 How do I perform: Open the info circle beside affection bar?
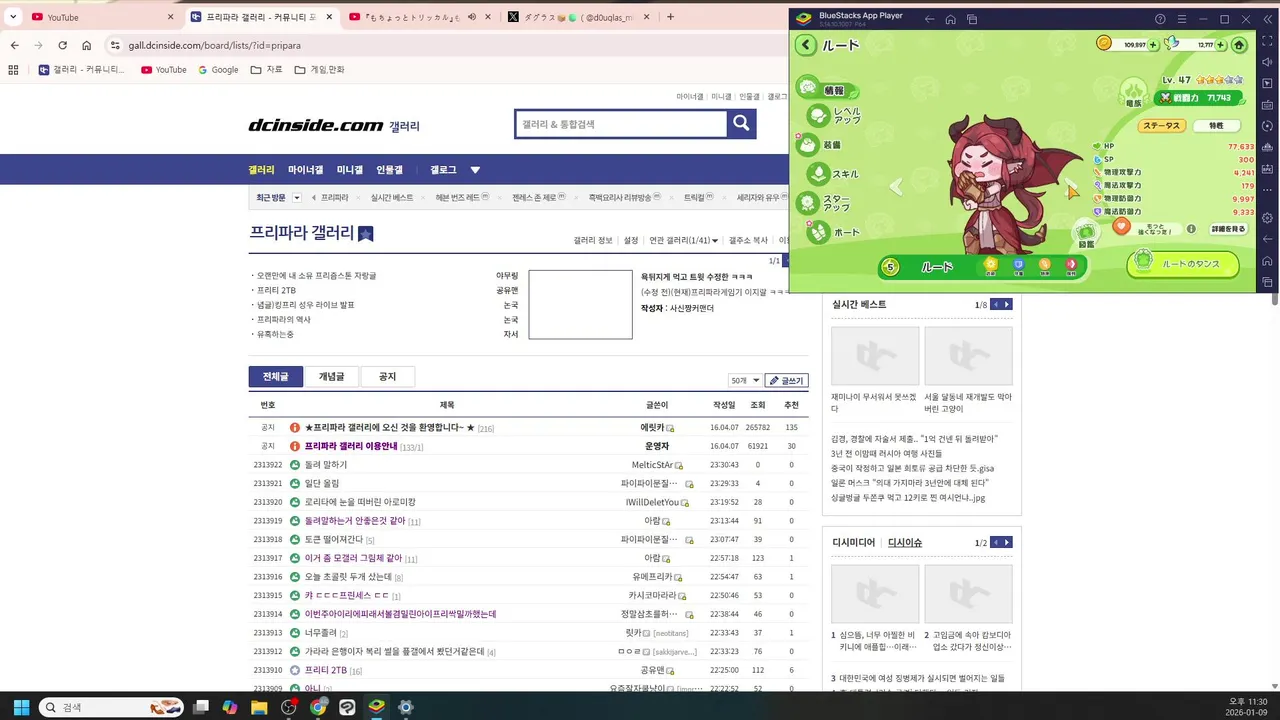point(1191,229)
